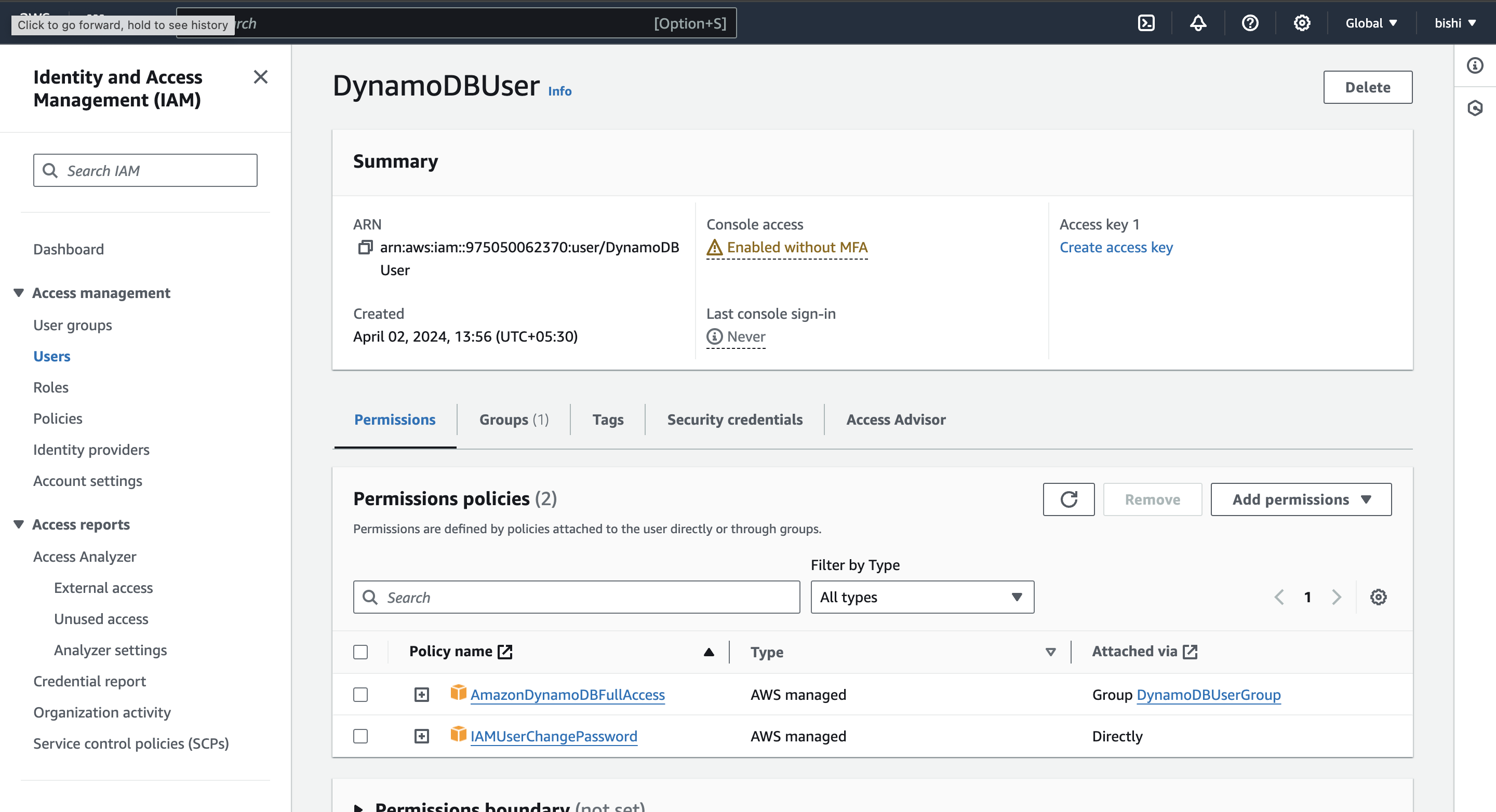The image size is (1496, 812).
Task: Switch to the Access Advisor tab
Action: (896, 419)
